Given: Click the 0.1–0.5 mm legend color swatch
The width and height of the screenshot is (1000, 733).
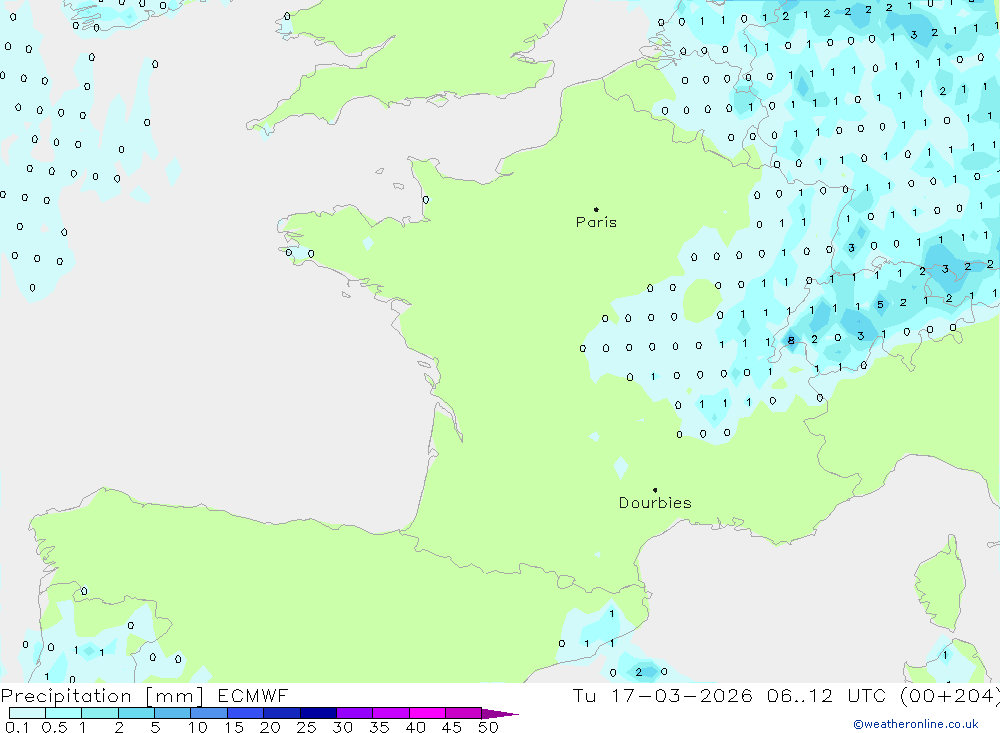Looking at the screenshot, I should [x=27, y=713].
